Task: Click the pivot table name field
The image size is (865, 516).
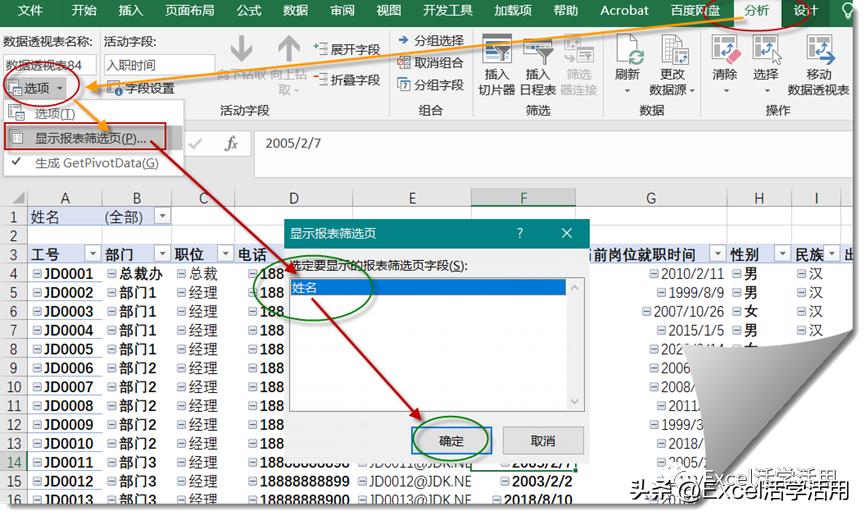Action: pos(50,65)
